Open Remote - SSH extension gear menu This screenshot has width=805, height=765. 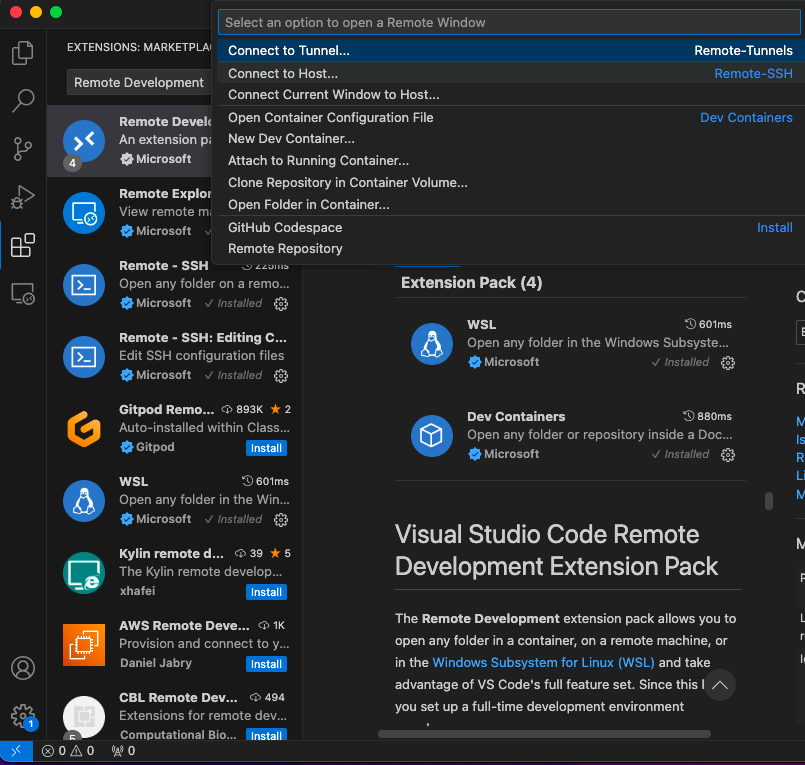(281, 304)
